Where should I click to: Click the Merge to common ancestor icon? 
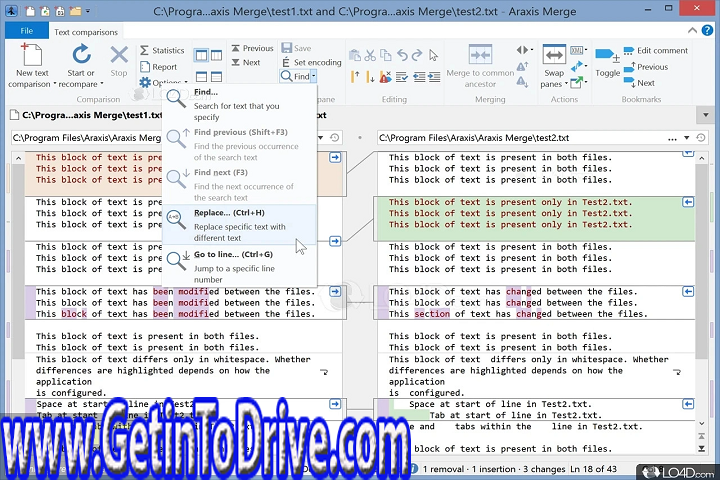tap(480, 55)
